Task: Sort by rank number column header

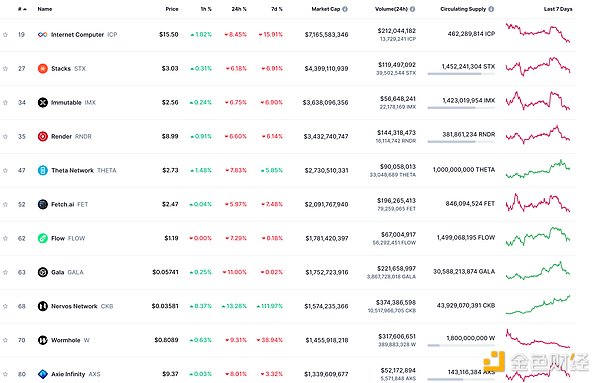Action: point(22,9)
